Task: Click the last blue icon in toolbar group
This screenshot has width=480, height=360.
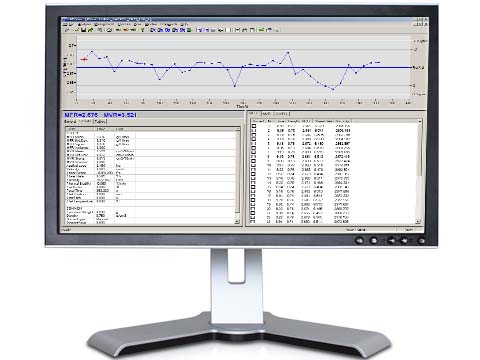Action: click(x=182, y=30)
